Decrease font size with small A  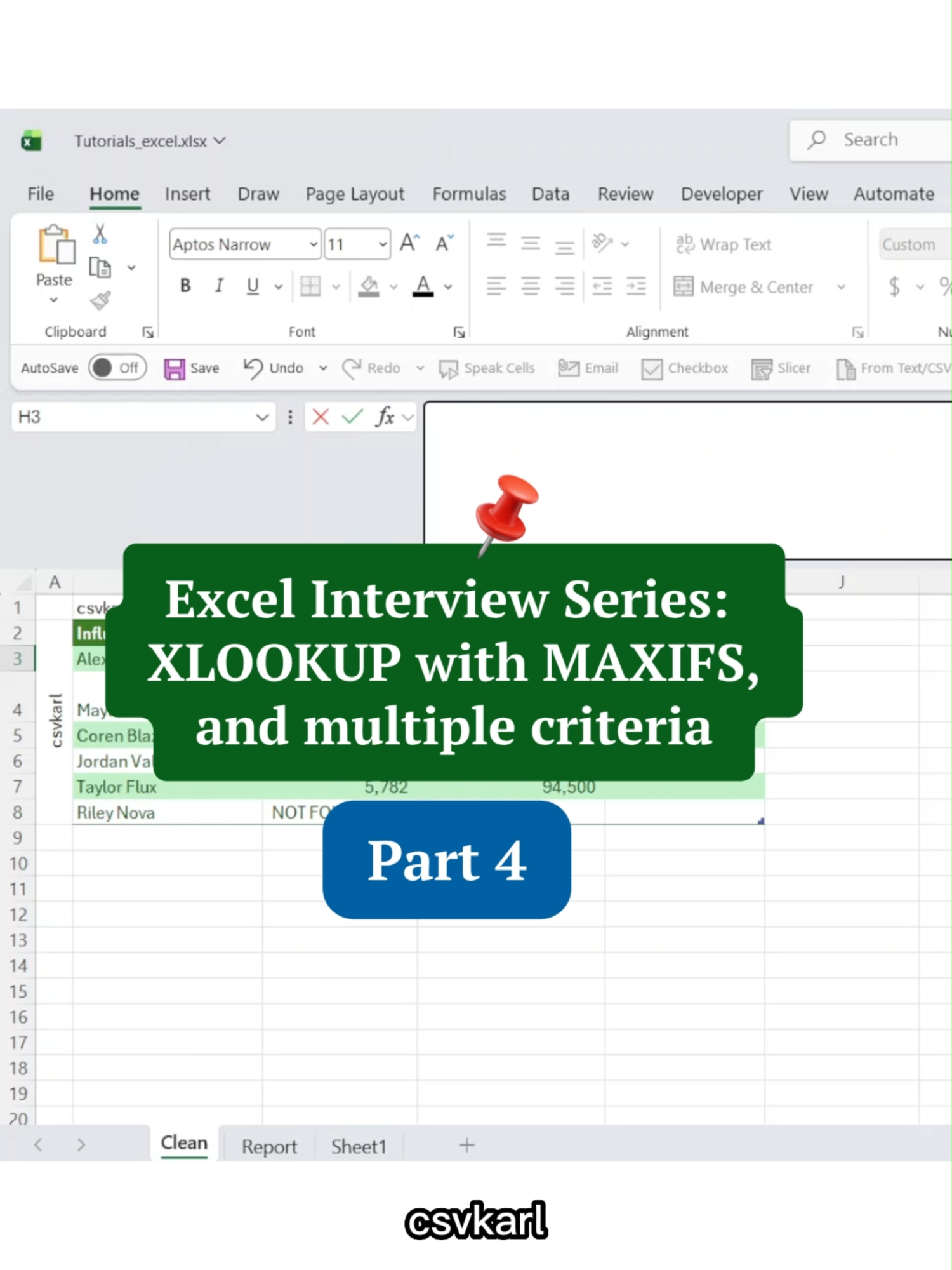click(x=444, y=243)
